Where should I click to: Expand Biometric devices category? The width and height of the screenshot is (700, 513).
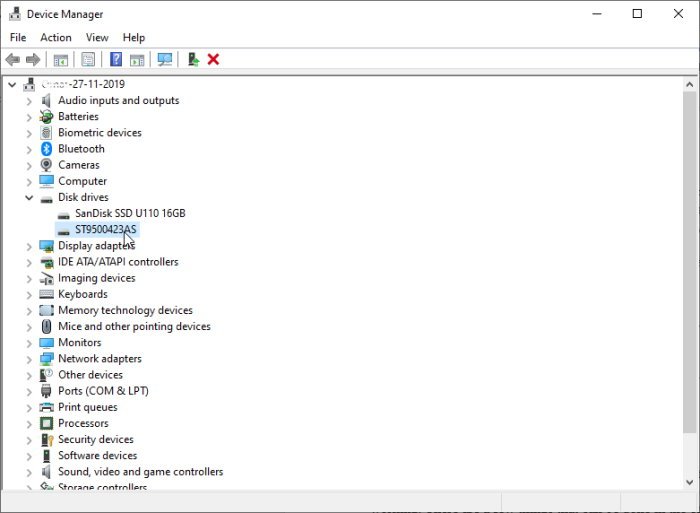tap(29, 133)
